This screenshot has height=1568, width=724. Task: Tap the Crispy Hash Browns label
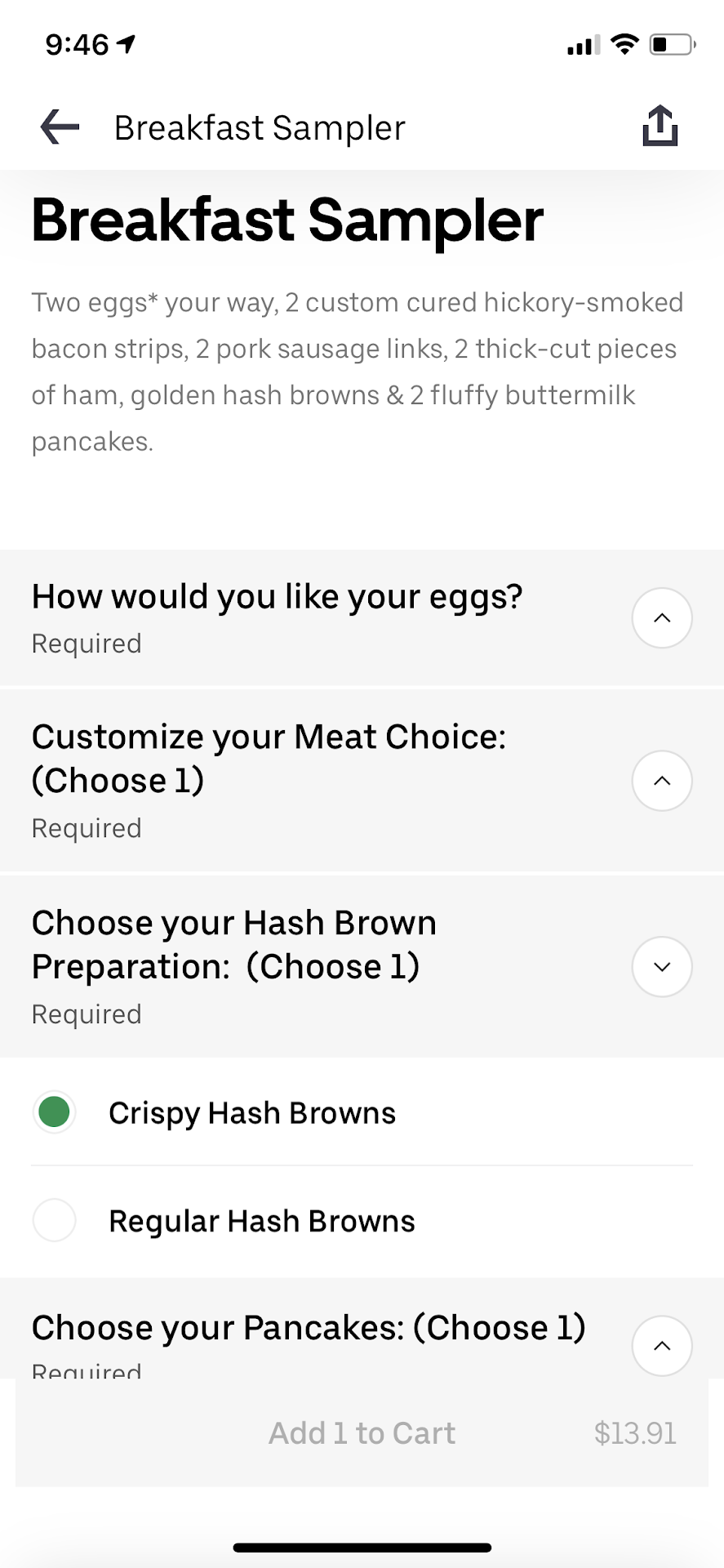click(252, 1113)
